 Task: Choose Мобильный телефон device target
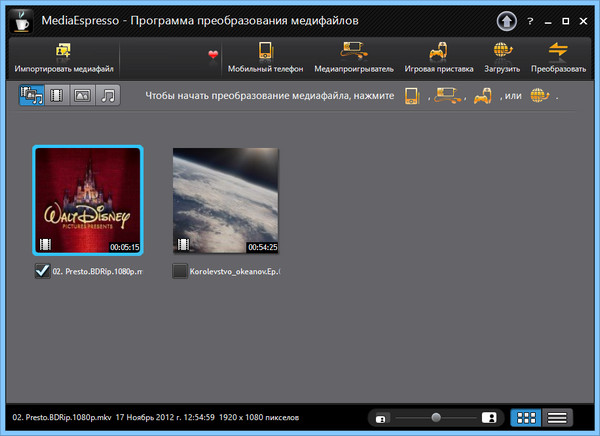(265, 58)
